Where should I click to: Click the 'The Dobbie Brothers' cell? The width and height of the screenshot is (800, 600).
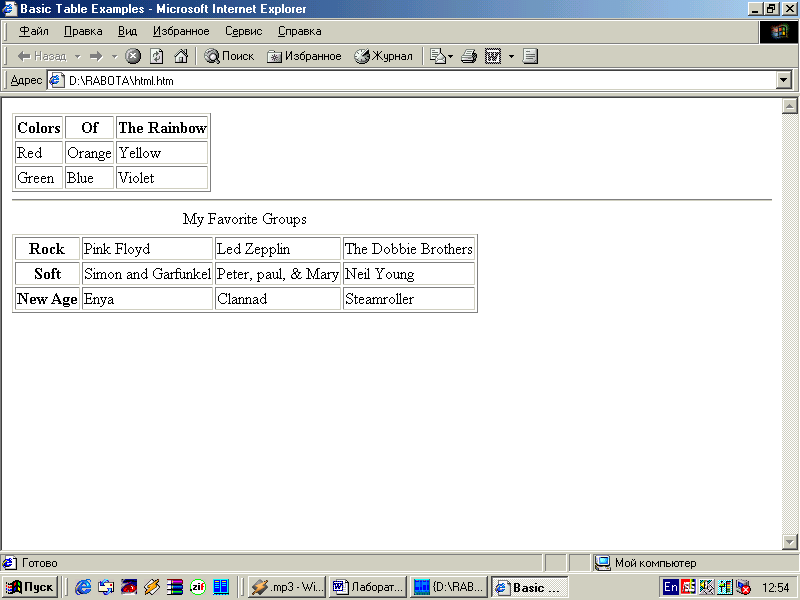click(x=409, y=248)
